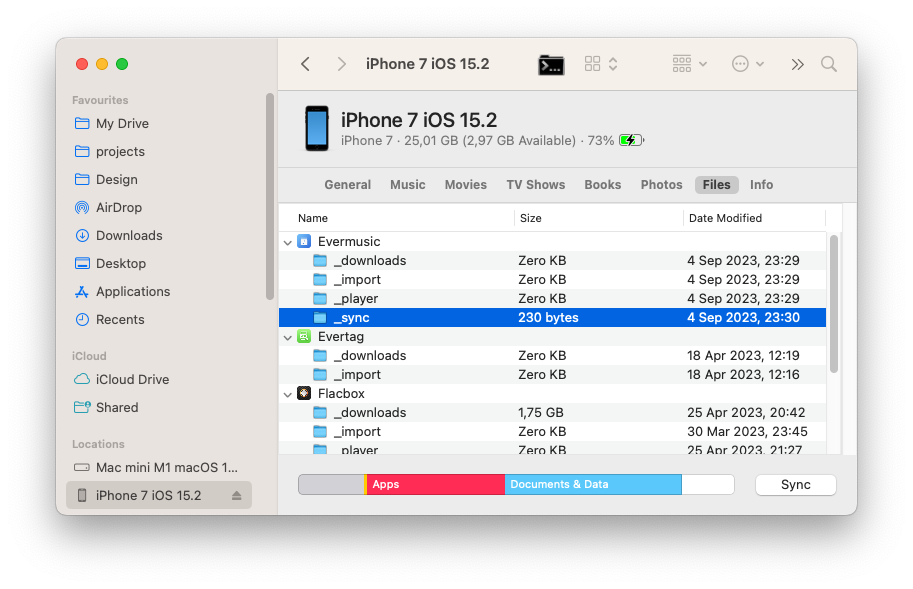Screen dimensions: 913x589
Task: Collapse the Flacbox folder tree
Action: (x=287, y=393)
